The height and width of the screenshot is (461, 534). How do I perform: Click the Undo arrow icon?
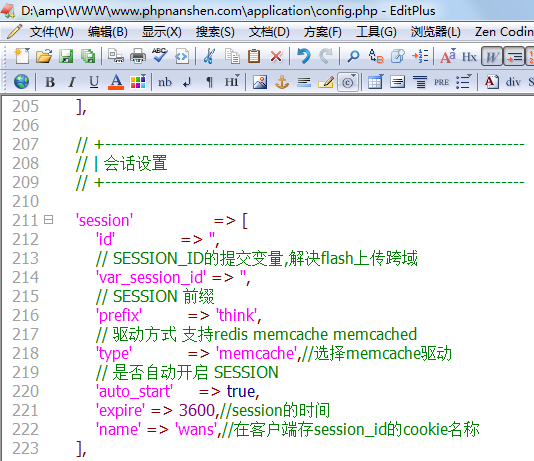(303, 56)
